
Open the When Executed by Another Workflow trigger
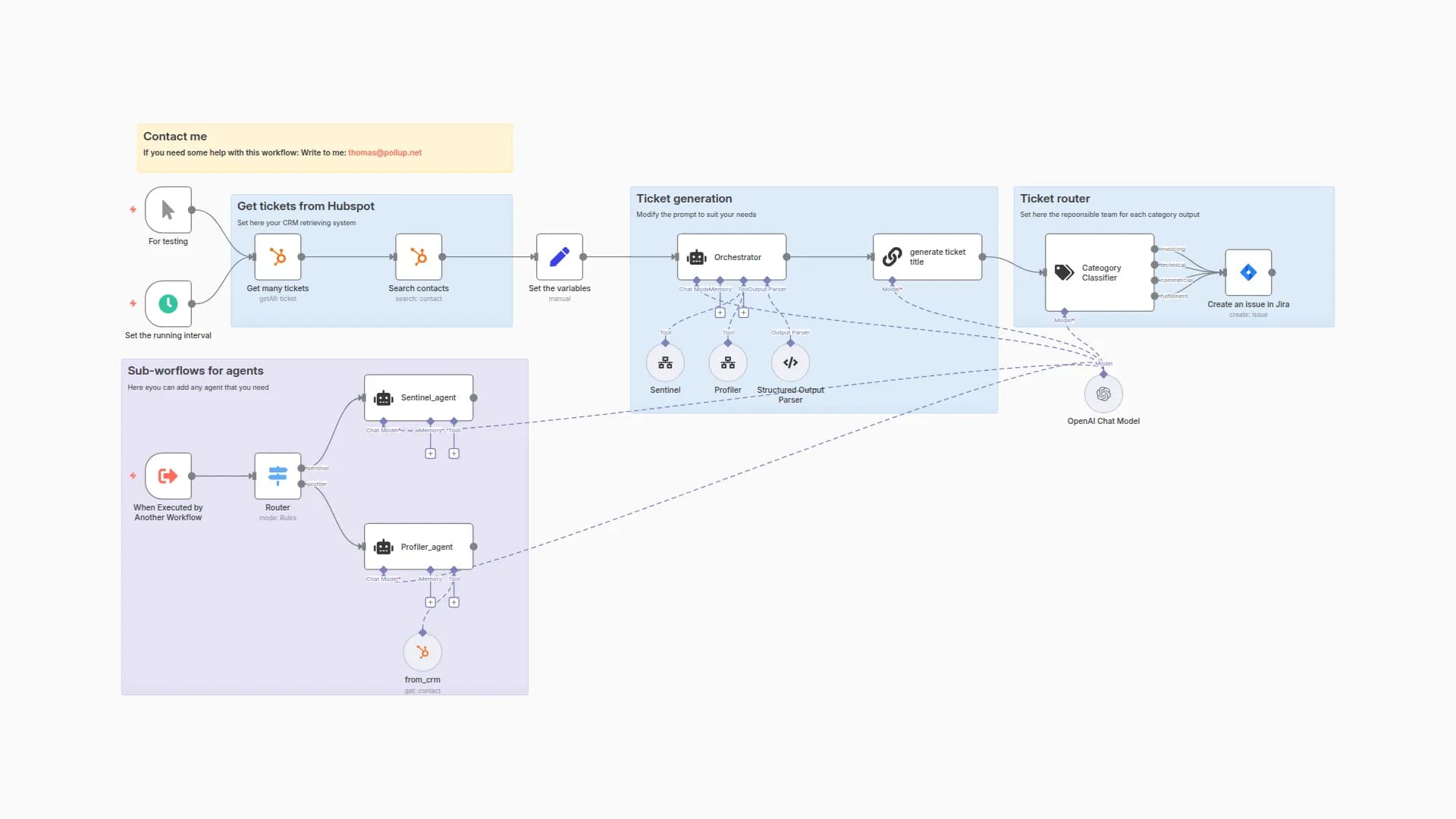point(168,475)
